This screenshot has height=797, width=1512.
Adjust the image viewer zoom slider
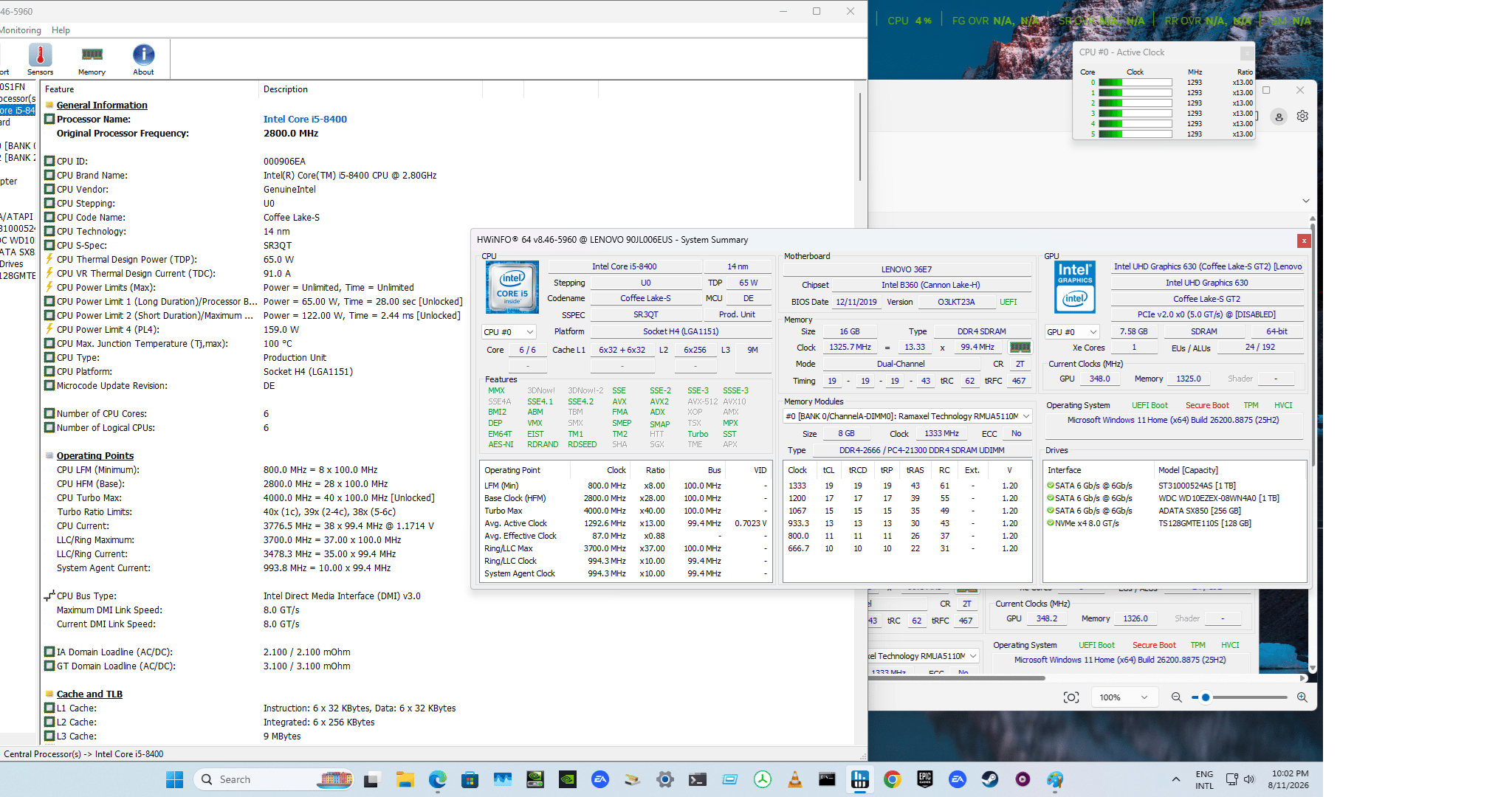coord(1206,697)
